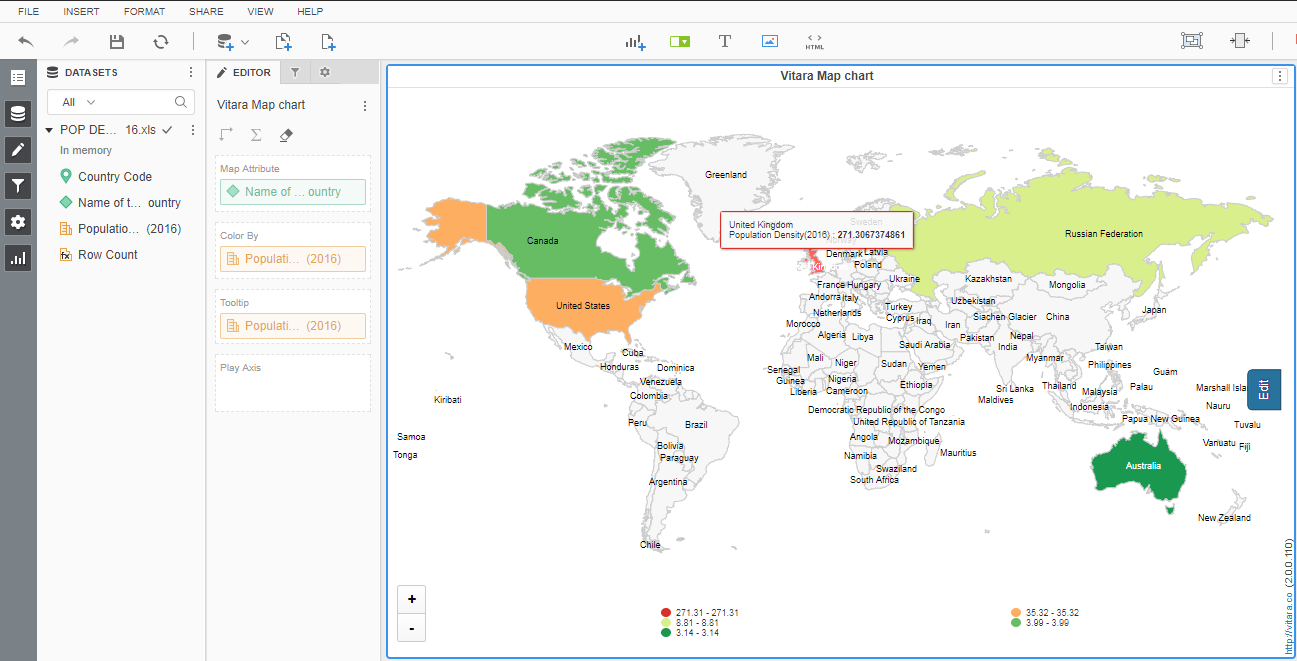Click the red 271.31 legend swatch
The width and height of the screenshot is (1297, 661).
pyautogui.click(x=666, y=613)
